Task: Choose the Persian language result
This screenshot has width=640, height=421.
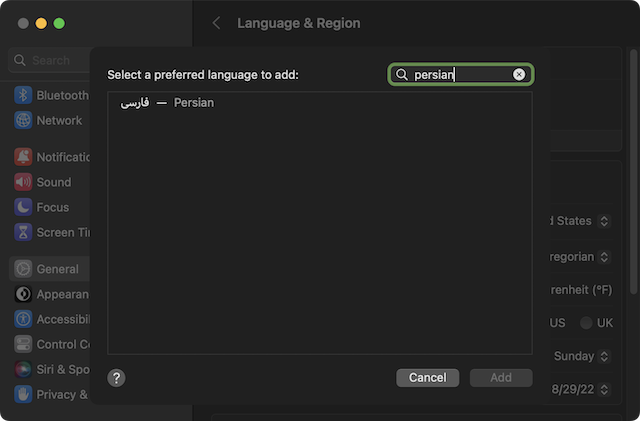Action: 168,103
